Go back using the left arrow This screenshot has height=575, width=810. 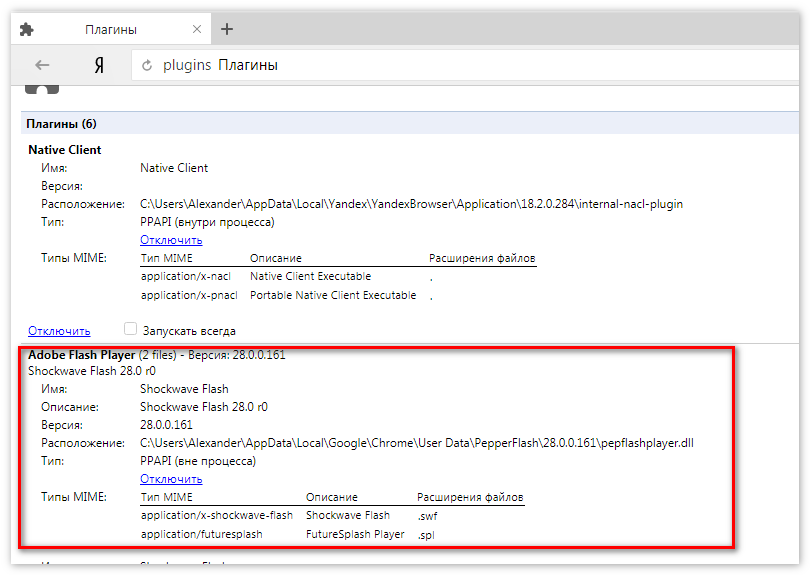tap(42, 65)
